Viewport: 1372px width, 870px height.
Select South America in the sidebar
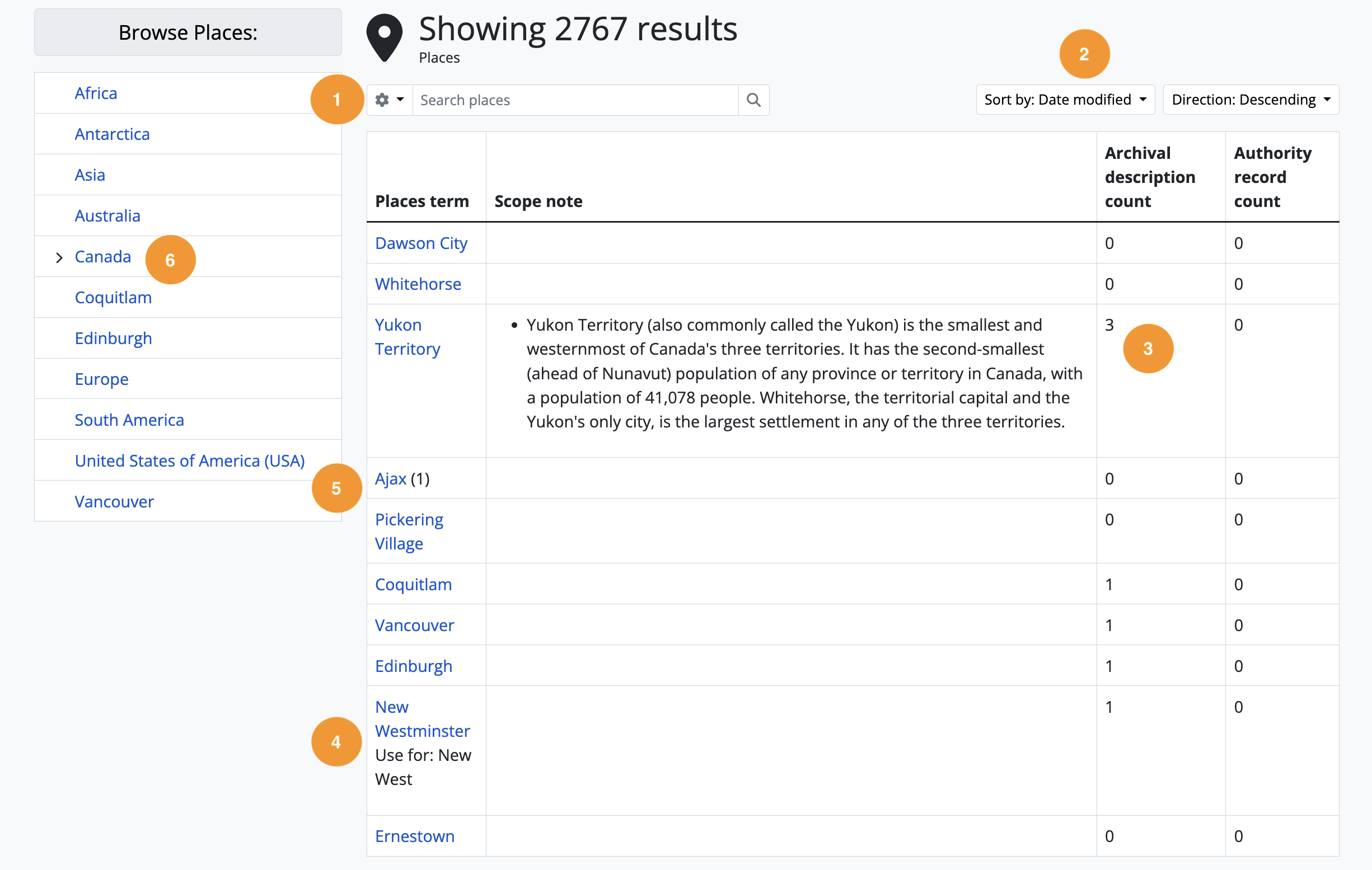point(129,420)
